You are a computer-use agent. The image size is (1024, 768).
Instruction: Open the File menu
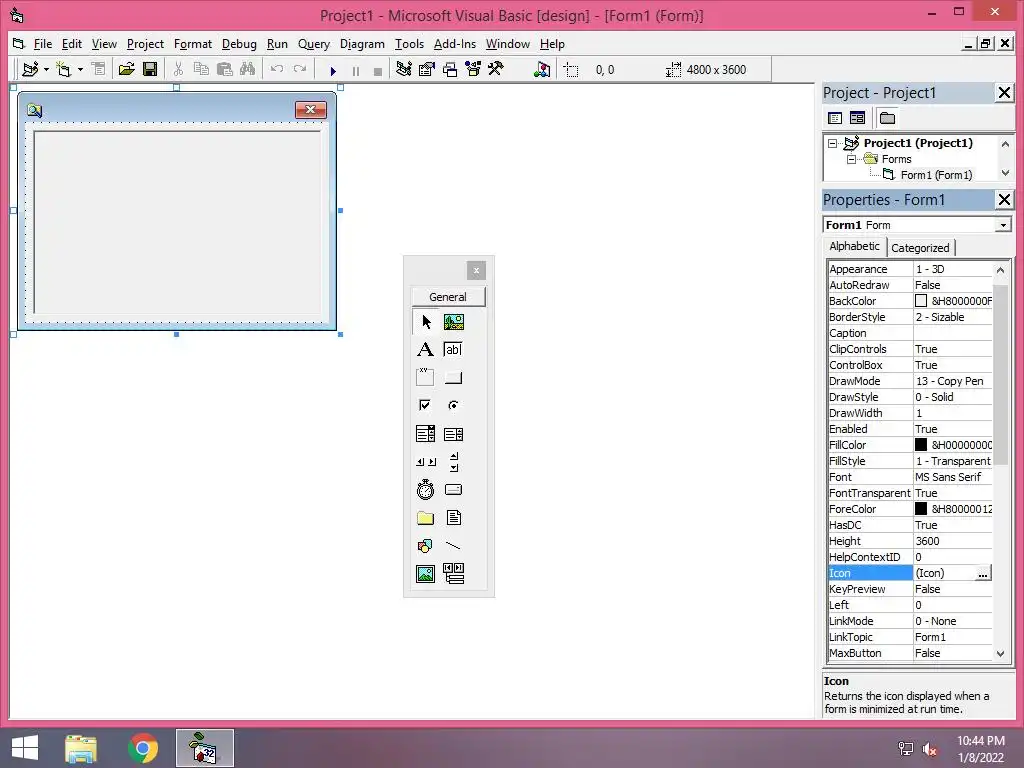click(x=42, y=44)
